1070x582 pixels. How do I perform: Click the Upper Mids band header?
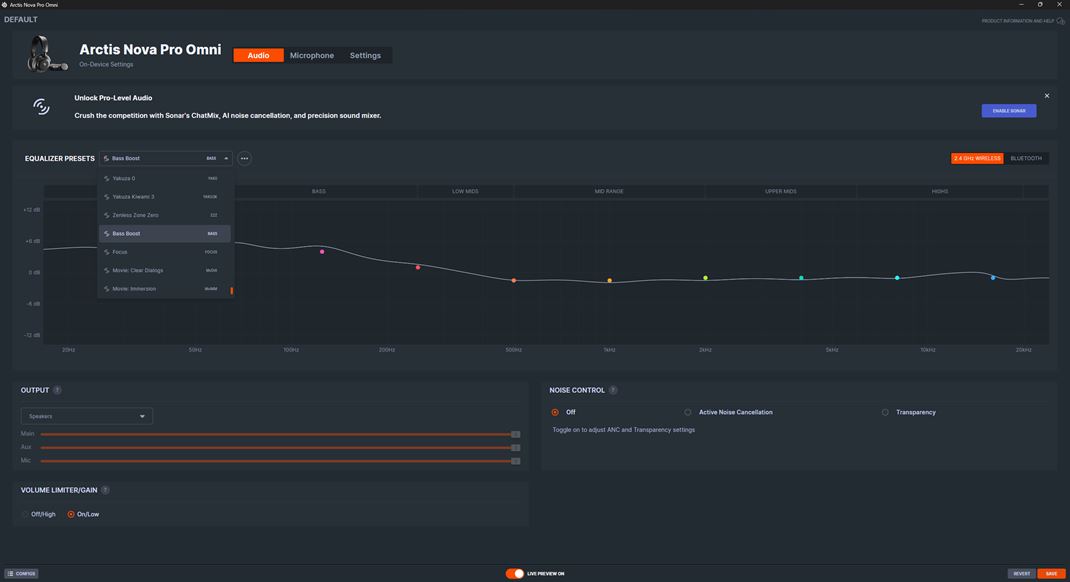pyautogui.click(x=781, y=192)
